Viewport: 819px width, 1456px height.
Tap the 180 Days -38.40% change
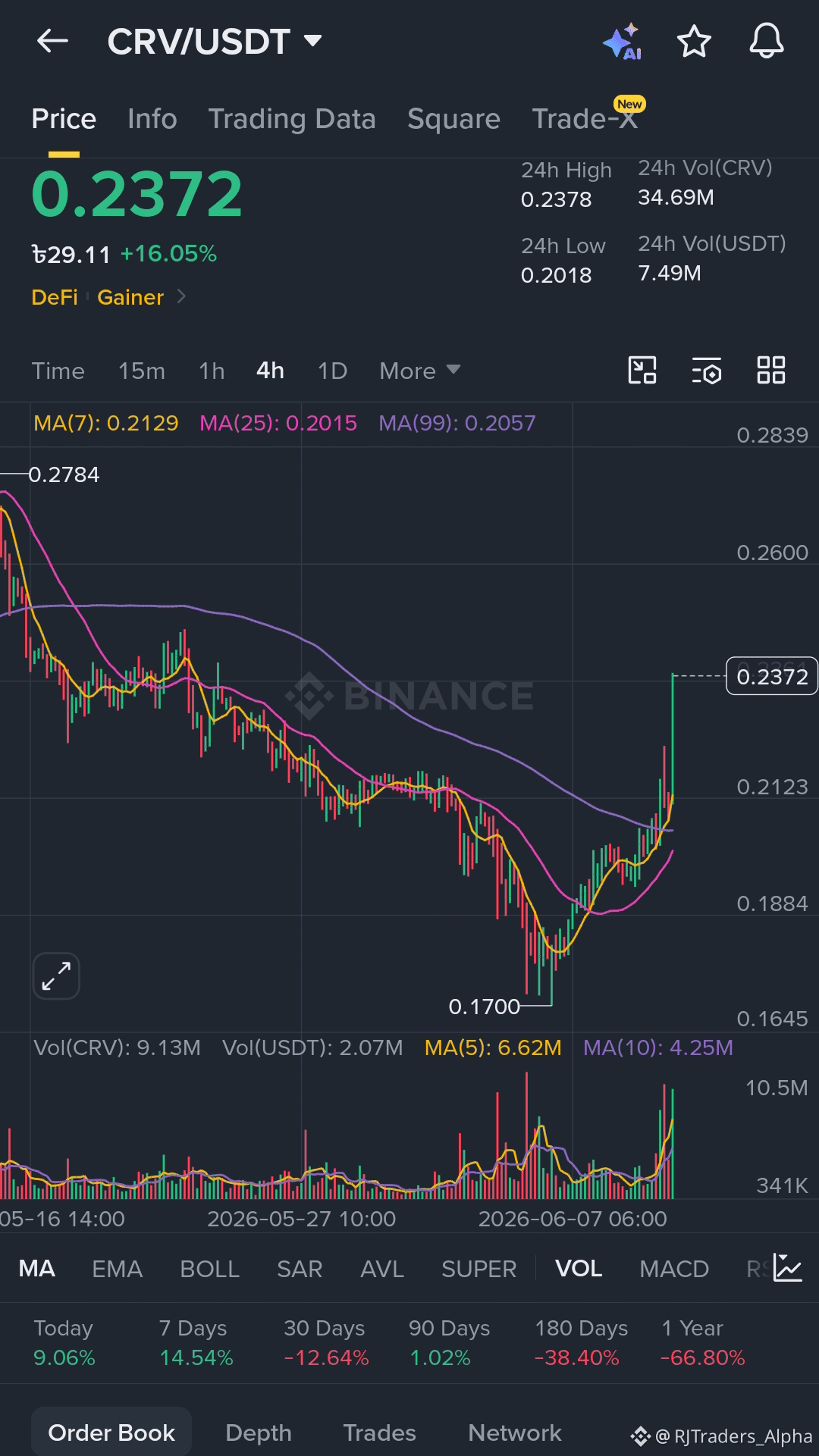[x=577, y=1357]
